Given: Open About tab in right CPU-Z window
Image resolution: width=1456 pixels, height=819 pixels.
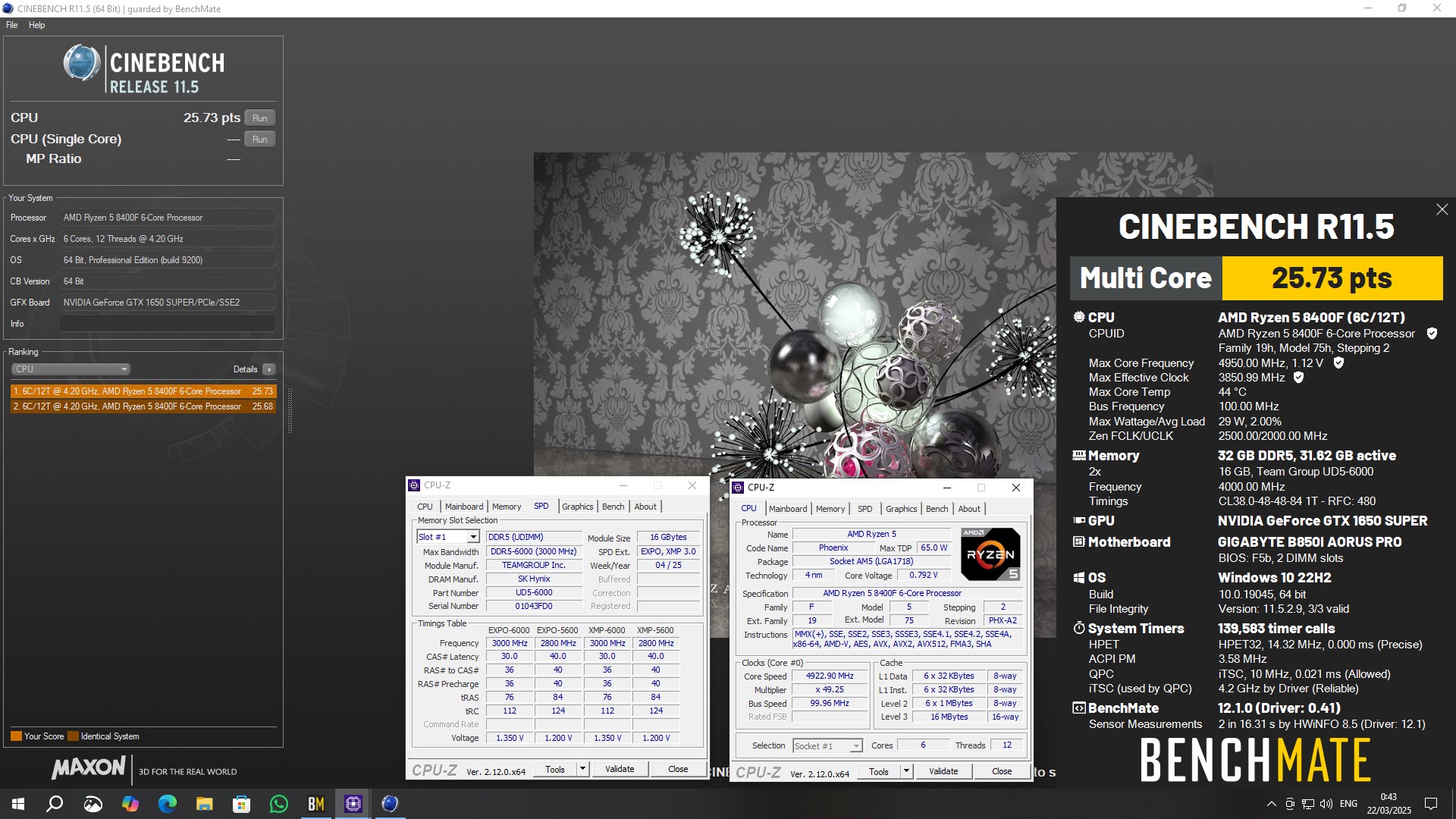Looking at the screenshot, I should (969, 509).
